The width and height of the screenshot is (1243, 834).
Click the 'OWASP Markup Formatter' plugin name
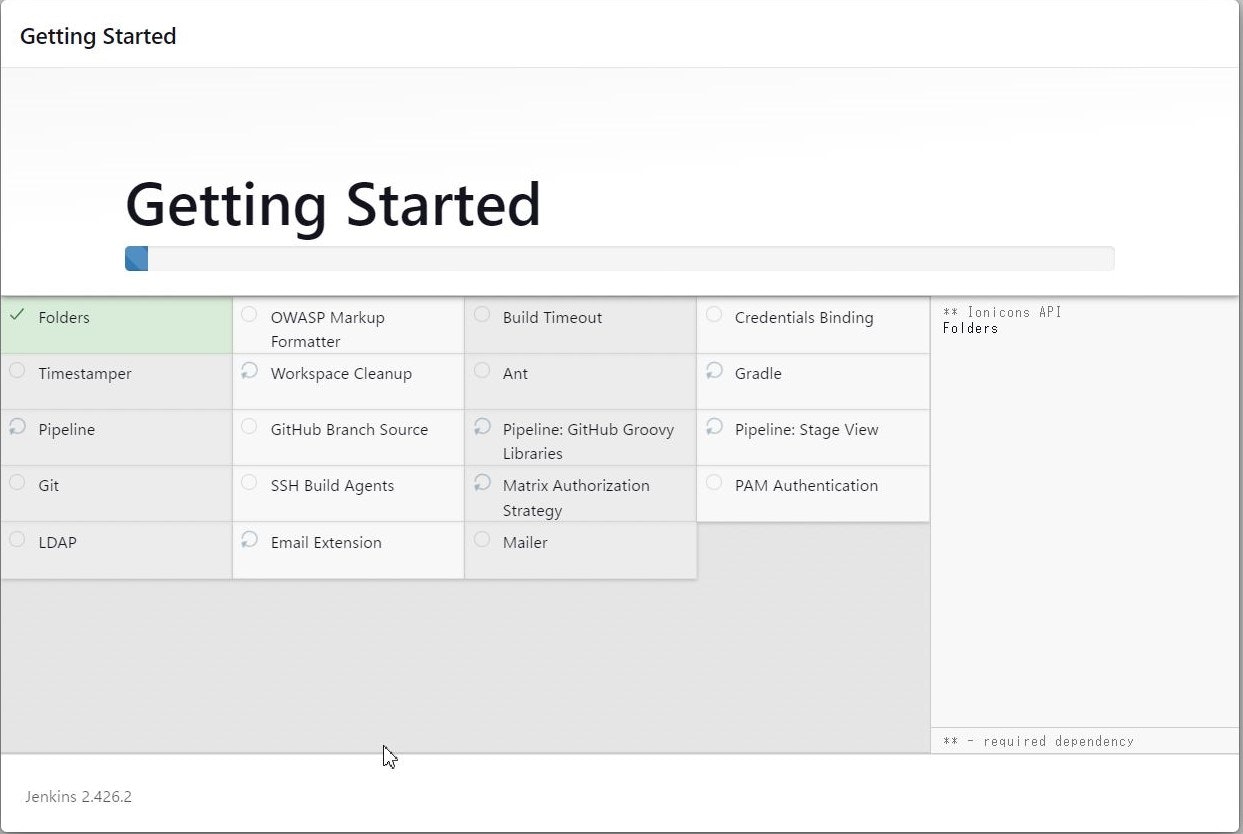coord(327,329)
